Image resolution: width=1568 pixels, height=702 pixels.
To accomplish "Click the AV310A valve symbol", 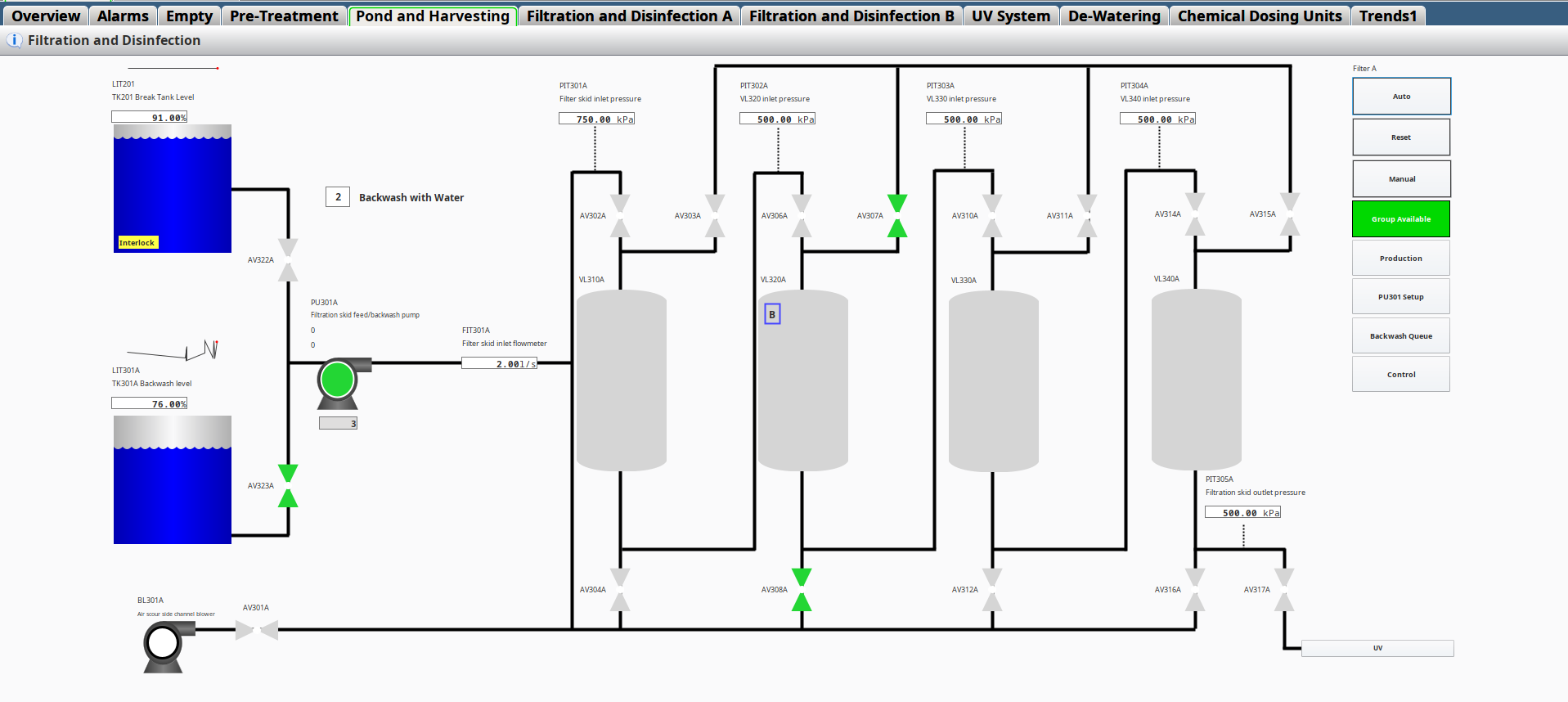I will pos(992,215).
